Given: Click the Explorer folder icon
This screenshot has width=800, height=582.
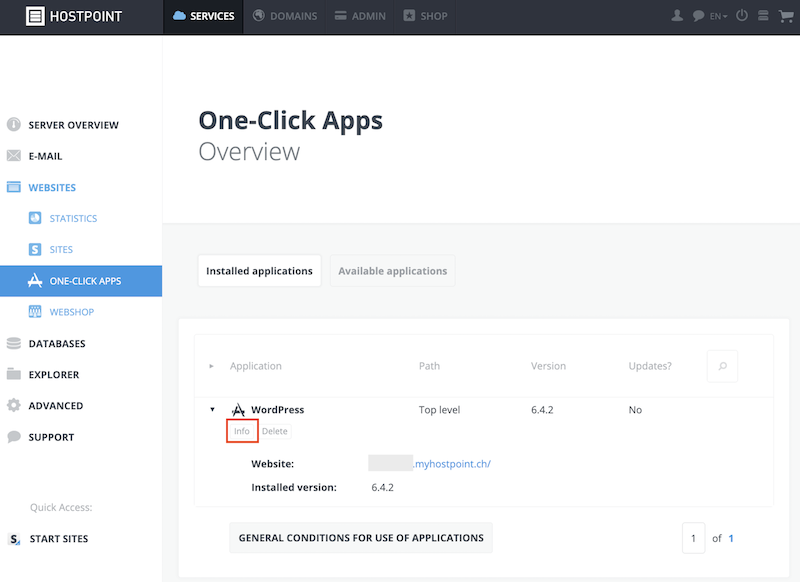Looking at the screenshot, I should [x=14, y=374].
